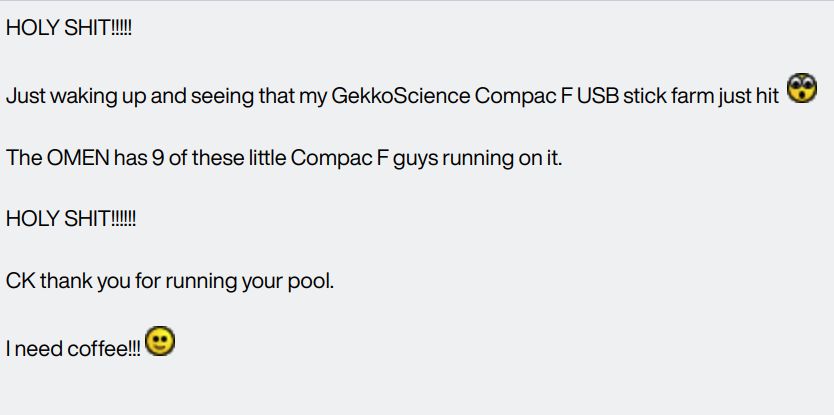The height and width of the screenshot is (415, 834).
Task: Click the text 'I need coffee!!!'
Action: [73, 349]
